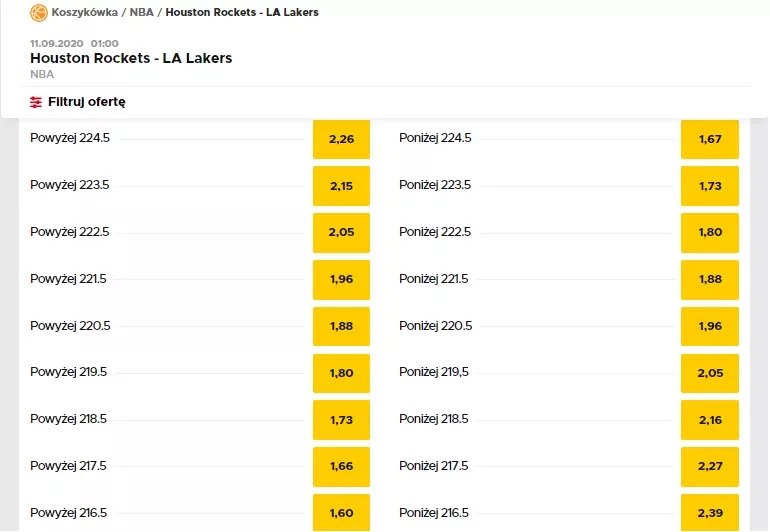The width and height of the screenshot is (770, 532).
Task: Add Poniżej 220.5 odds 1,96
Action: tap(710, 327)
